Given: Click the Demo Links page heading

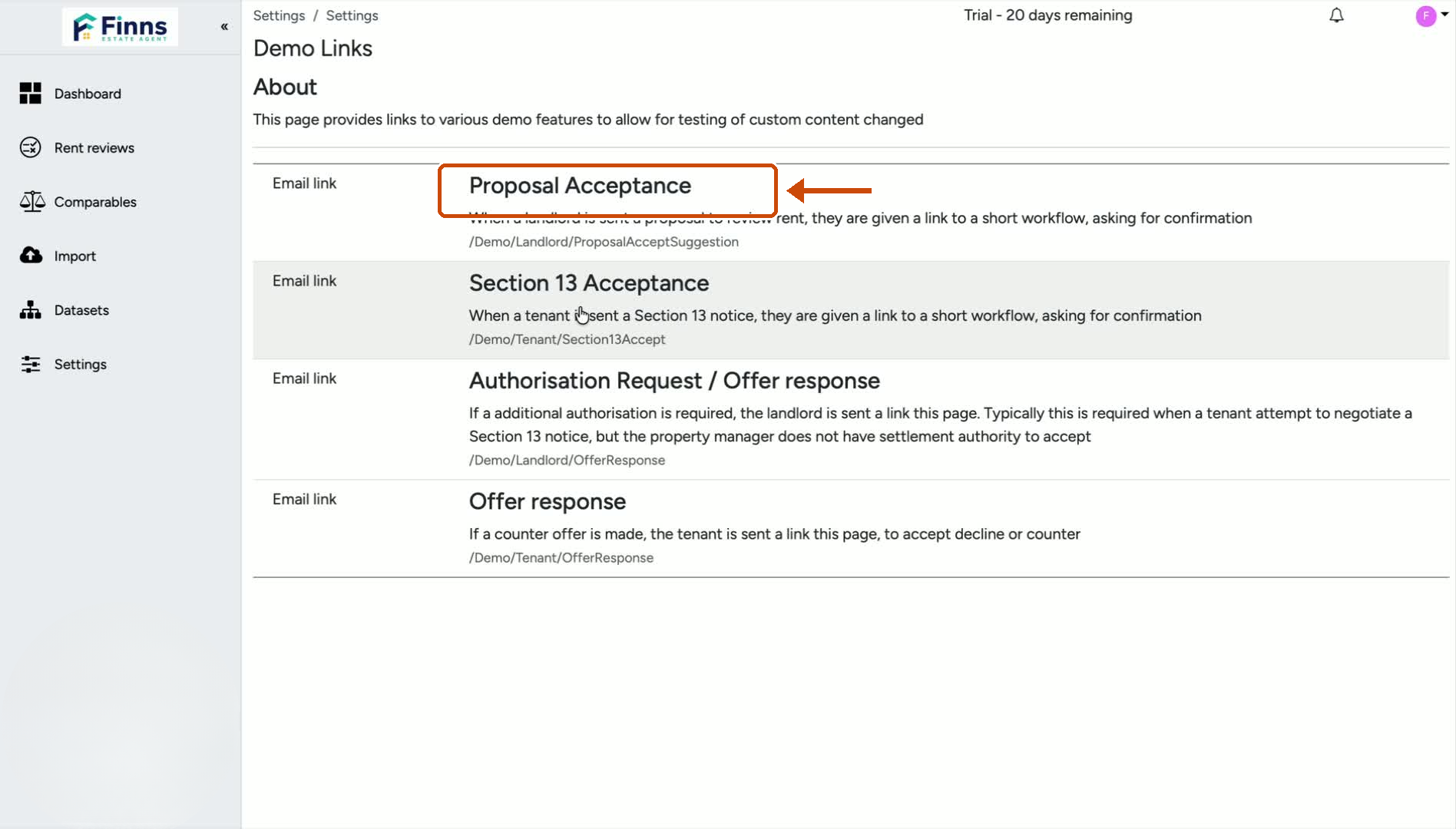Looking at the screenshot, I should (x=313, y=48).
